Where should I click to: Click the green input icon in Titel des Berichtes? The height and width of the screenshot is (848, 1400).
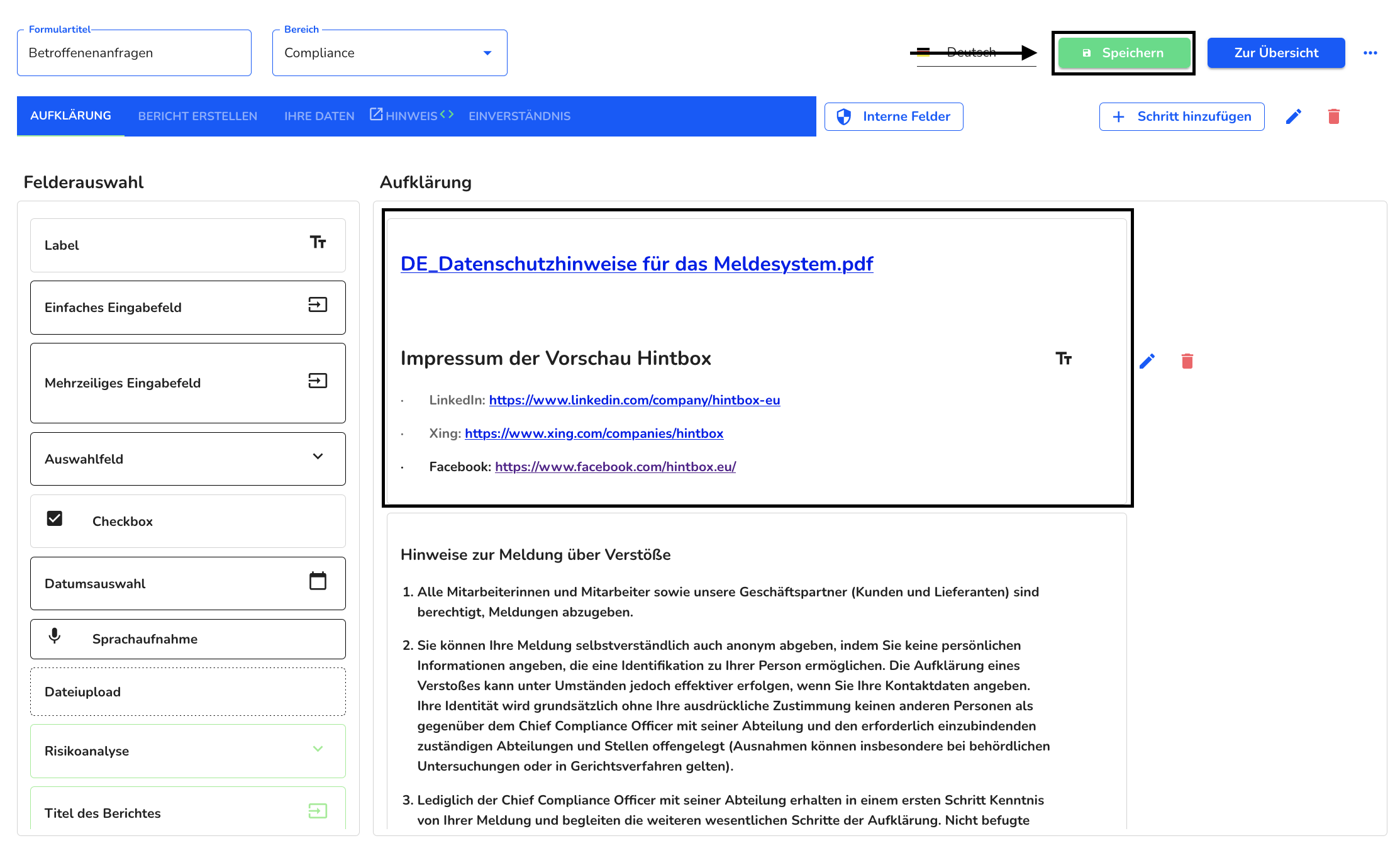coord(318,811)
